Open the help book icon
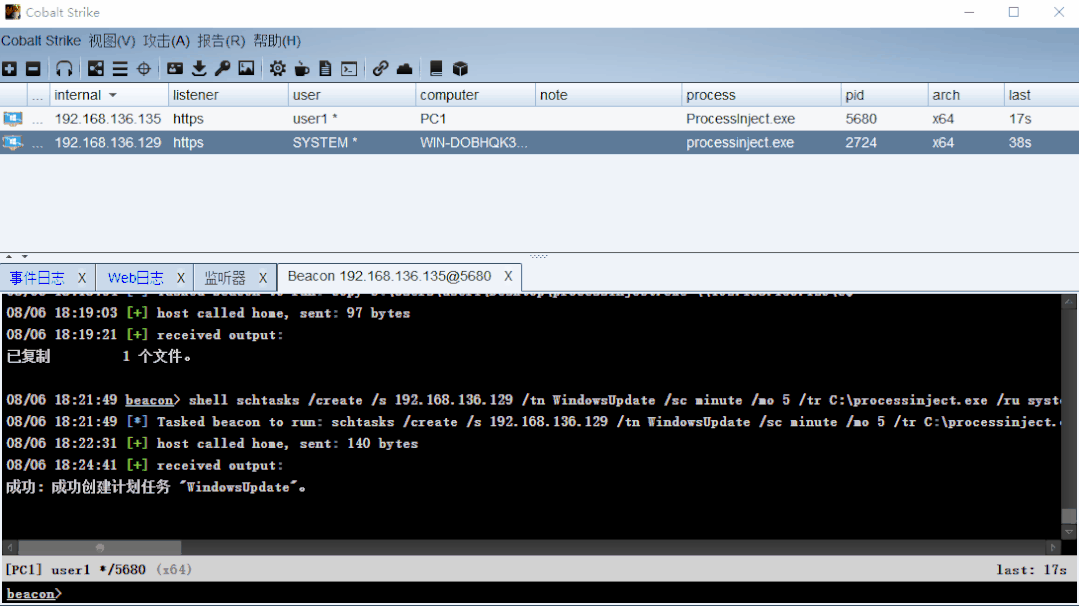Screen dimensions: 1079x606 tap(436, 69)
